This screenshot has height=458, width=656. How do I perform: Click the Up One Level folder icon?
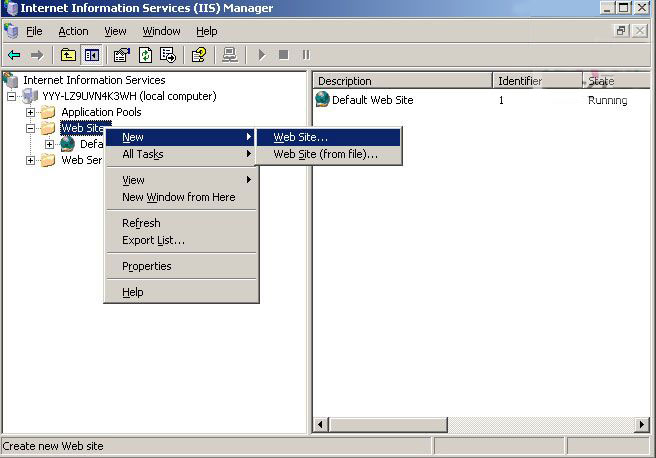click(x=68, y=55)
